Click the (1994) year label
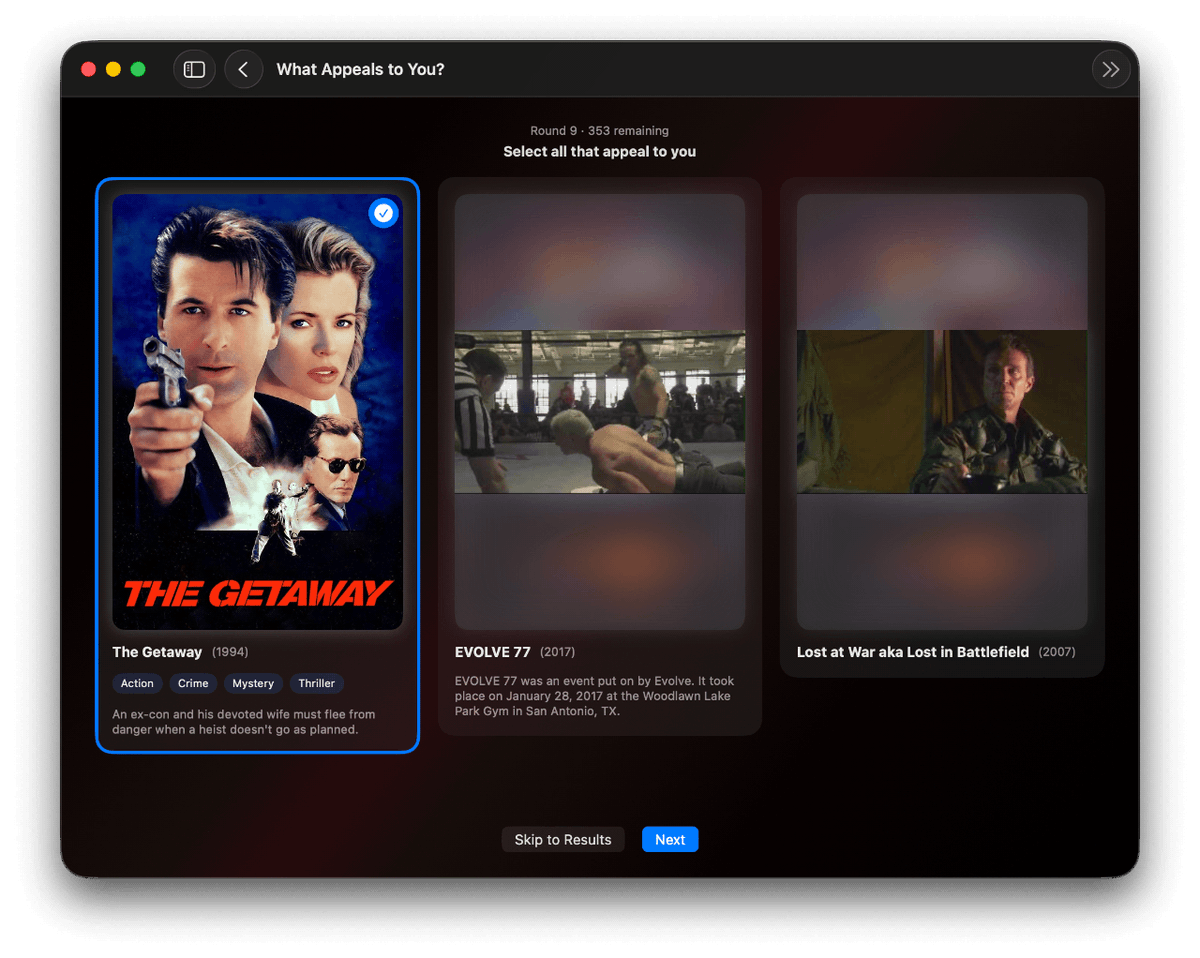 (230, 652)
